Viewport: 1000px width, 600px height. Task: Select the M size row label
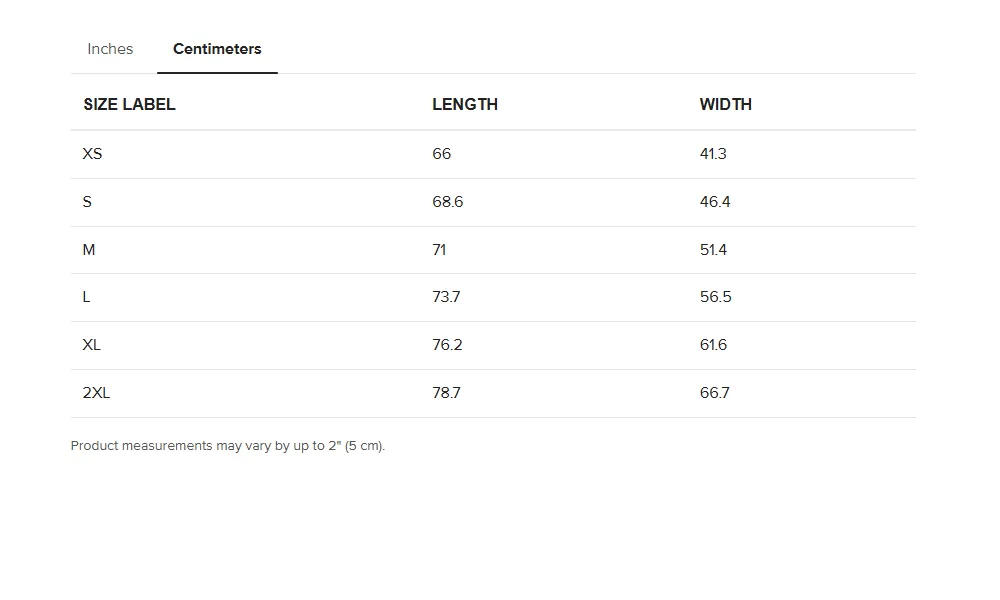pos(89,250)
